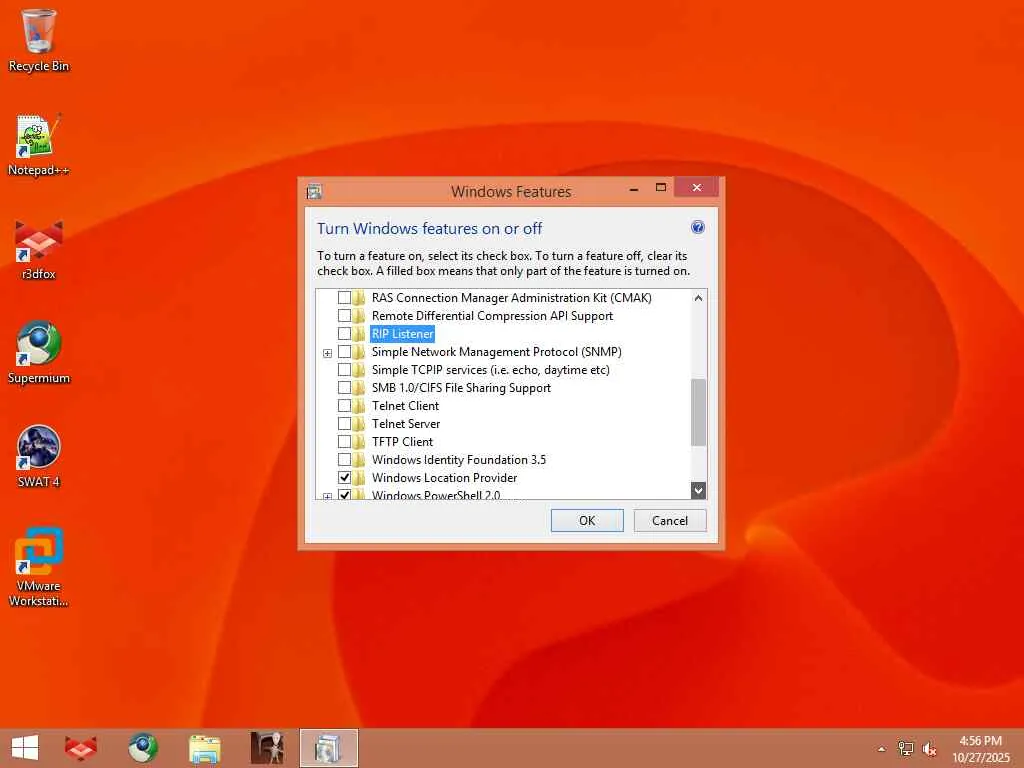Select 'Remote Differential Compression API Support' label
The image size is (1024, 768).
pos(492,315)
